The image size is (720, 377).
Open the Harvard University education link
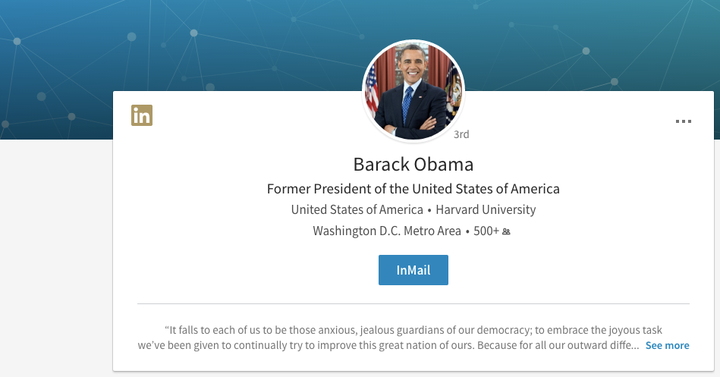pyautogui.click(x=486, y=210)
